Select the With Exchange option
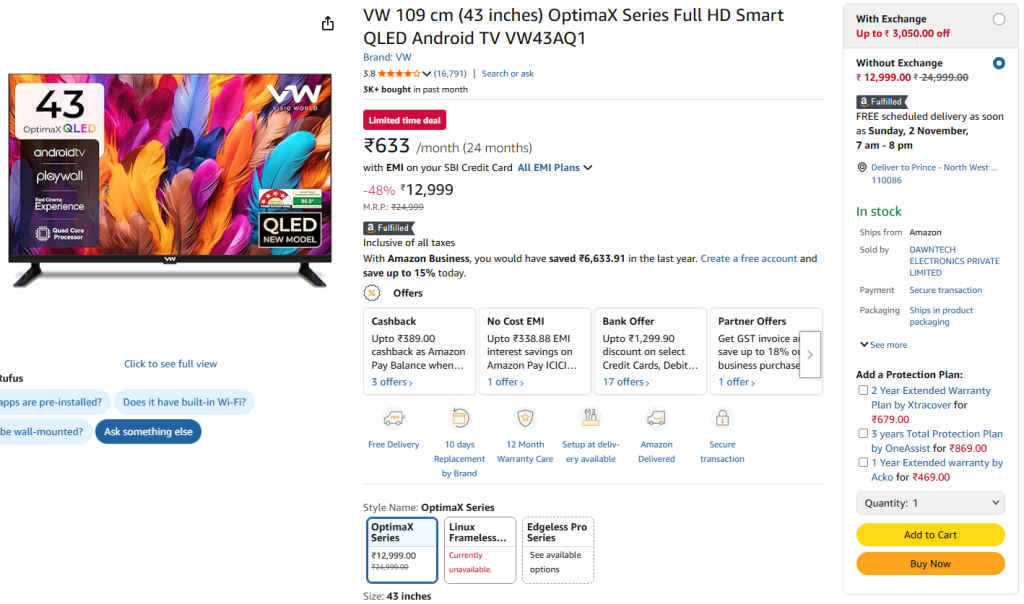The width and height of the screenshot is (1024, 604). click(x=1000, y=17)
